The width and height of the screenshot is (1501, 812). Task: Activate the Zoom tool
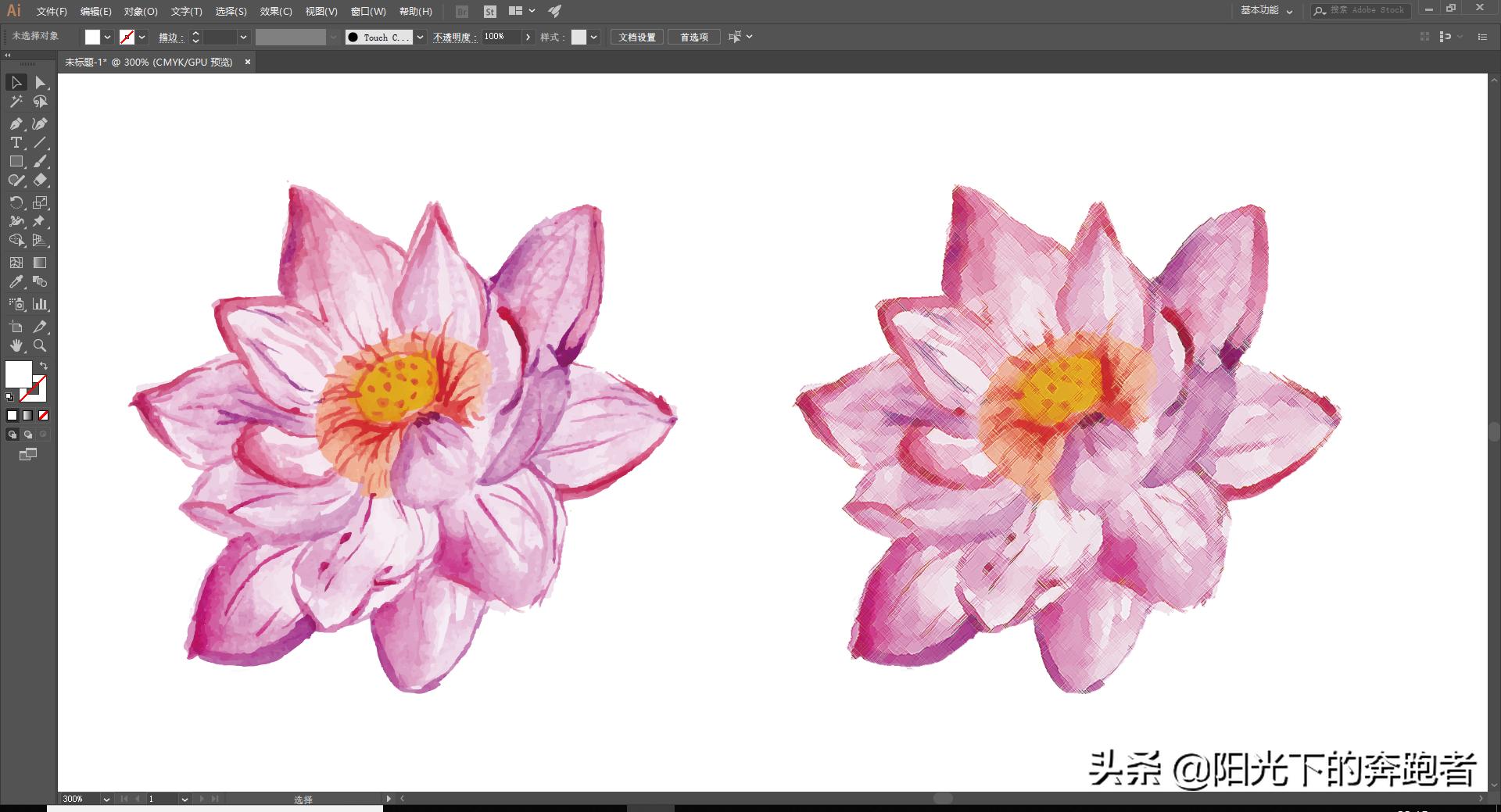(41, 346)
